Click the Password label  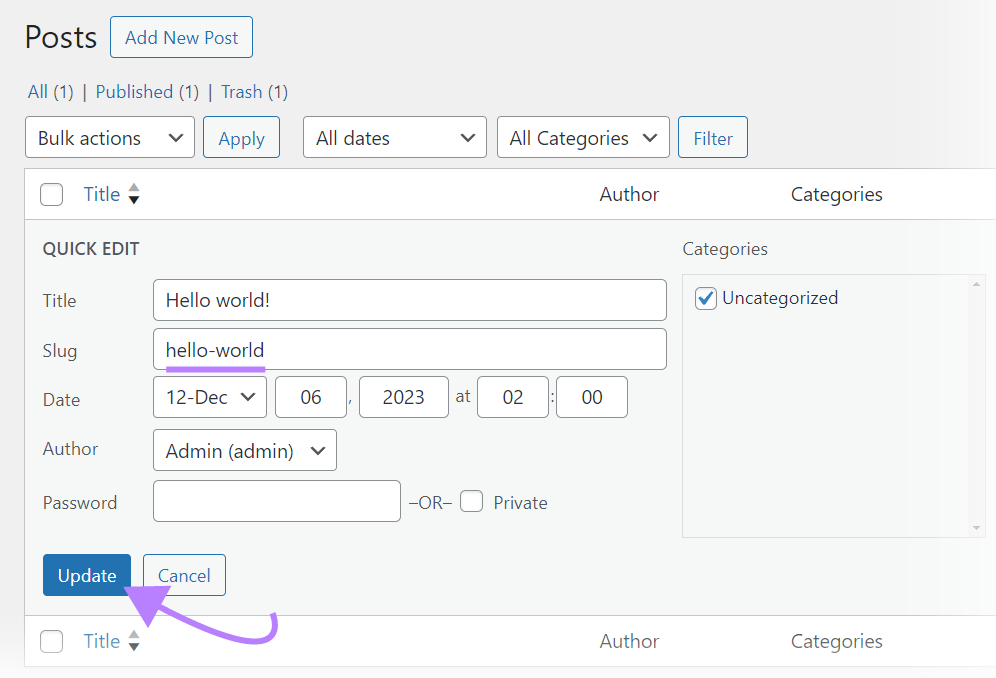tap(80, 503)
